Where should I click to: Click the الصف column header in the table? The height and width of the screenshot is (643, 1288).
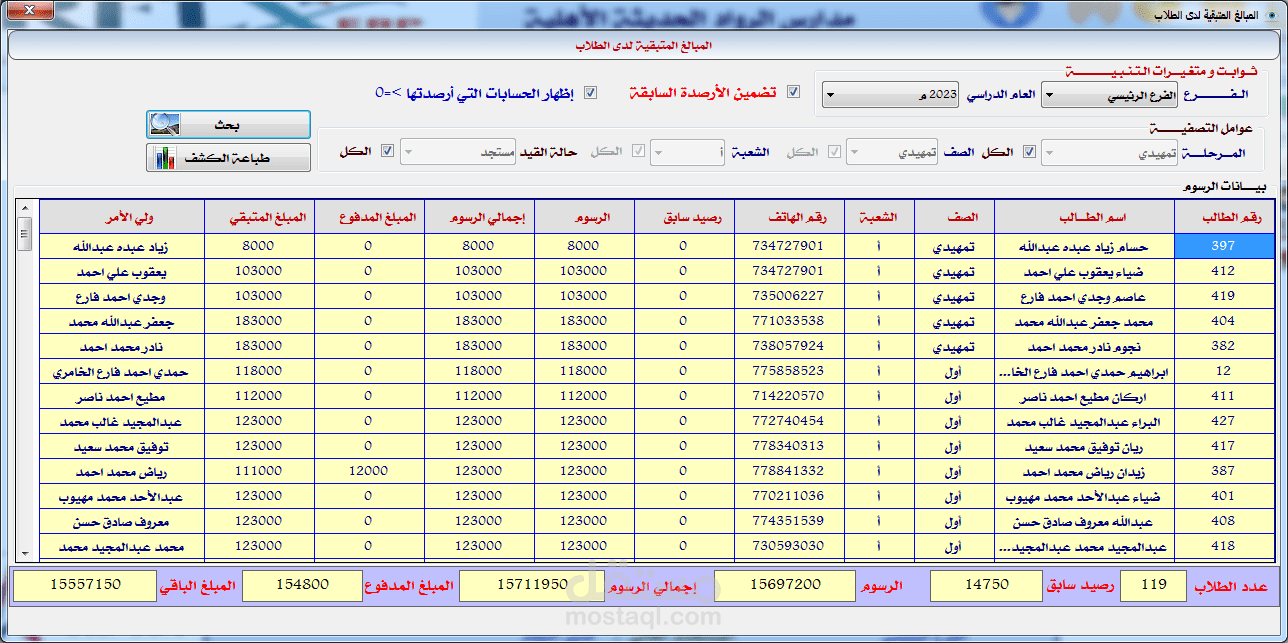click(x=954, y=217)
